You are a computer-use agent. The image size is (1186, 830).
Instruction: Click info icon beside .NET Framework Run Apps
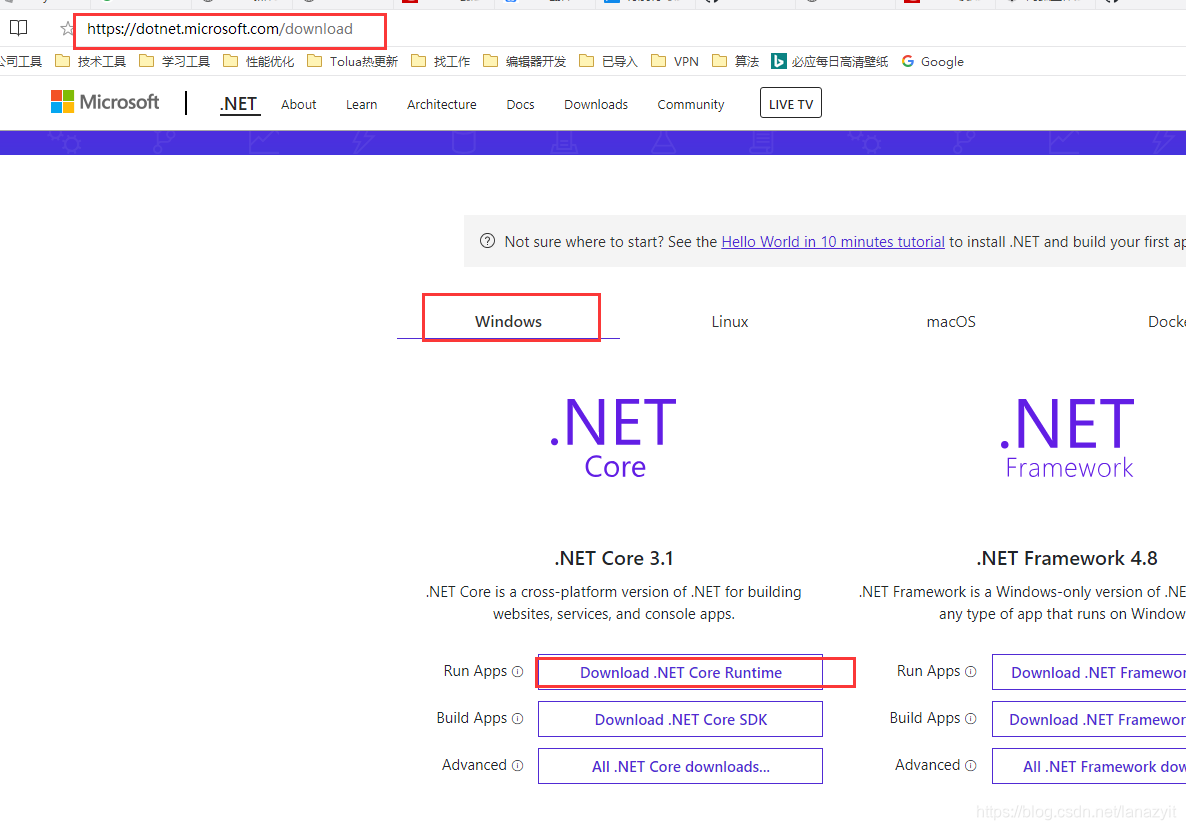970,672
